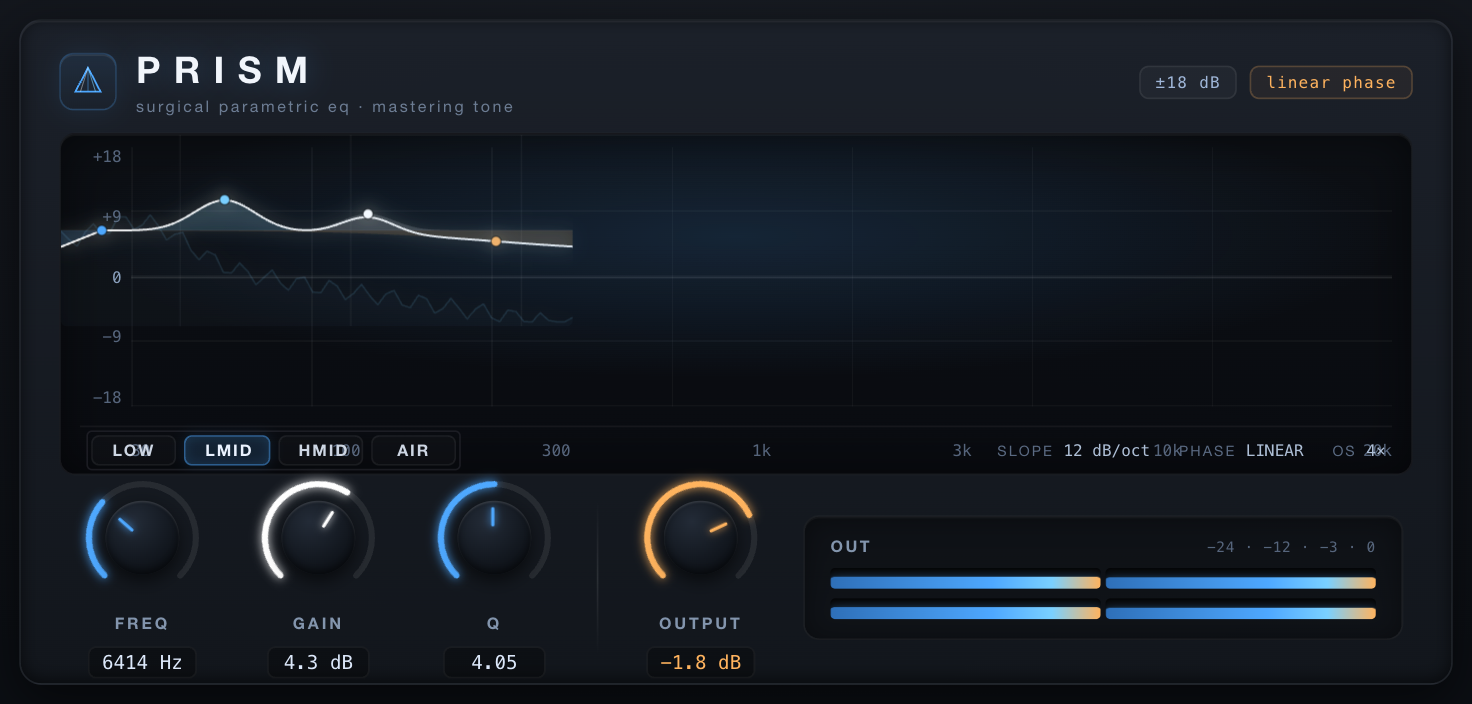Click the 300 frequency axis label
The width and height of the screenshot is (1472, 704).
(556, 451)
